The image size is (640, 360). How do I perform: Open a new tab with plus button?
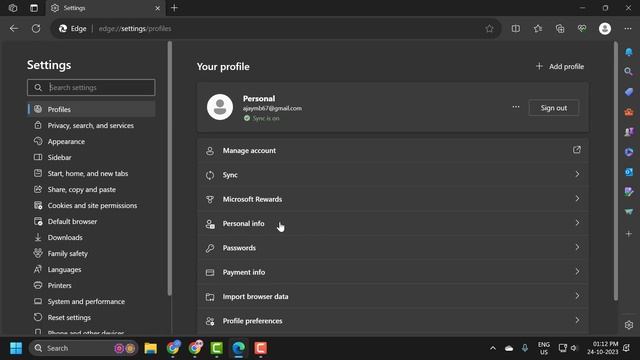point(174,8)
